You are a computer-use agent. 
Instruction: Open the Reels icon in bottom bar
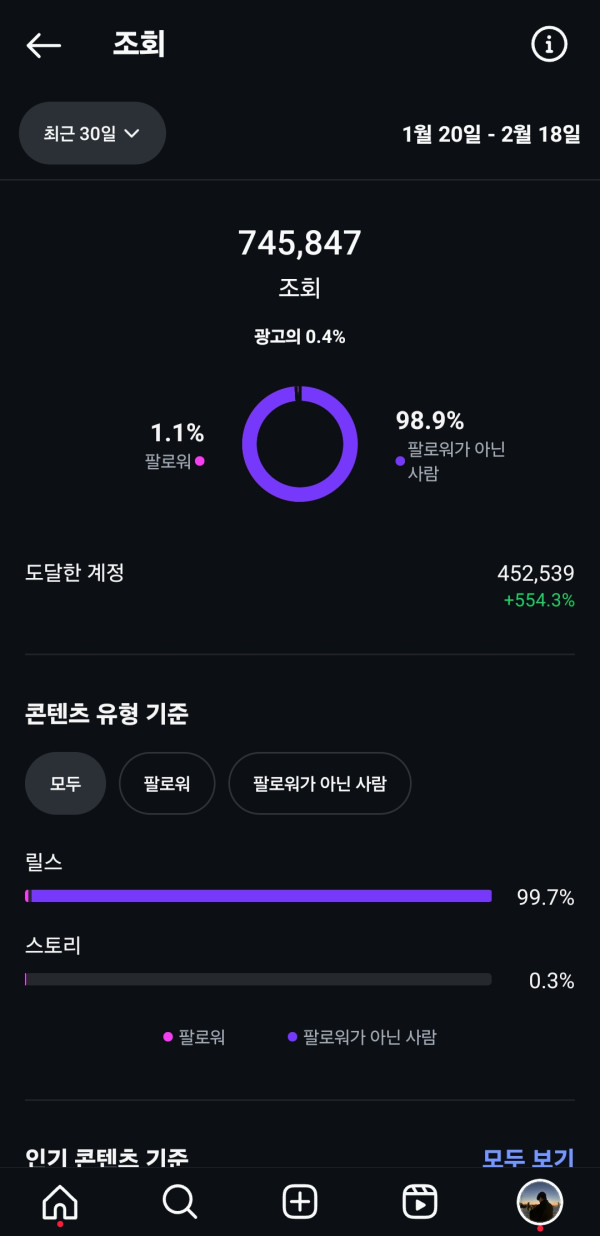420,1201
